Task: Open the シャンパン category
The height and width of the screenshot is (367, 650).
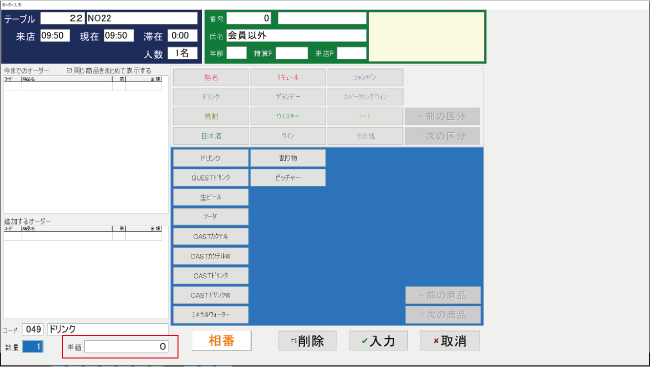Action: [x=365, y=78]
